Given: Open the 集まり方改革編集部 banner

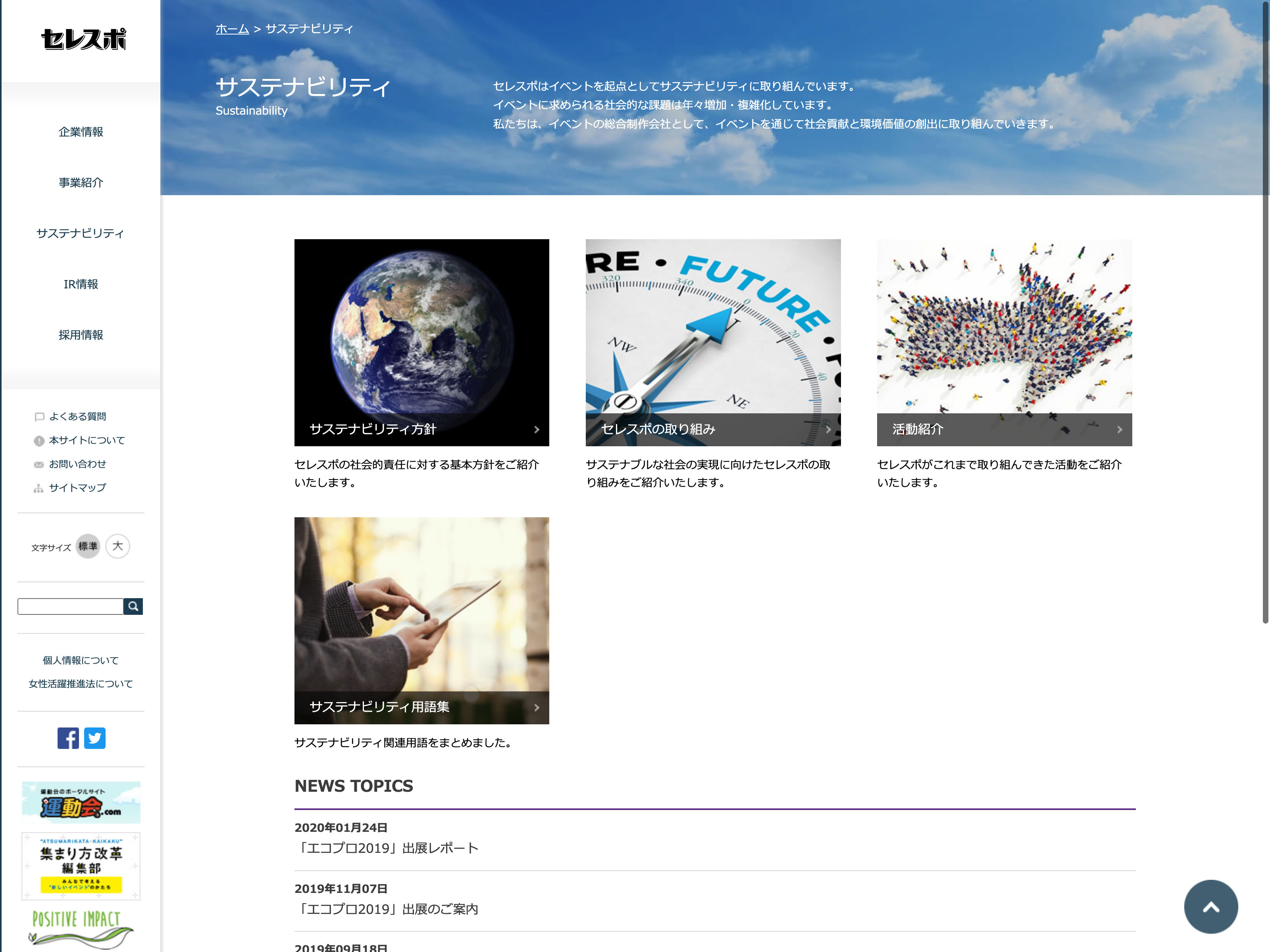Looking at the screenshot, I should [81, 866].
